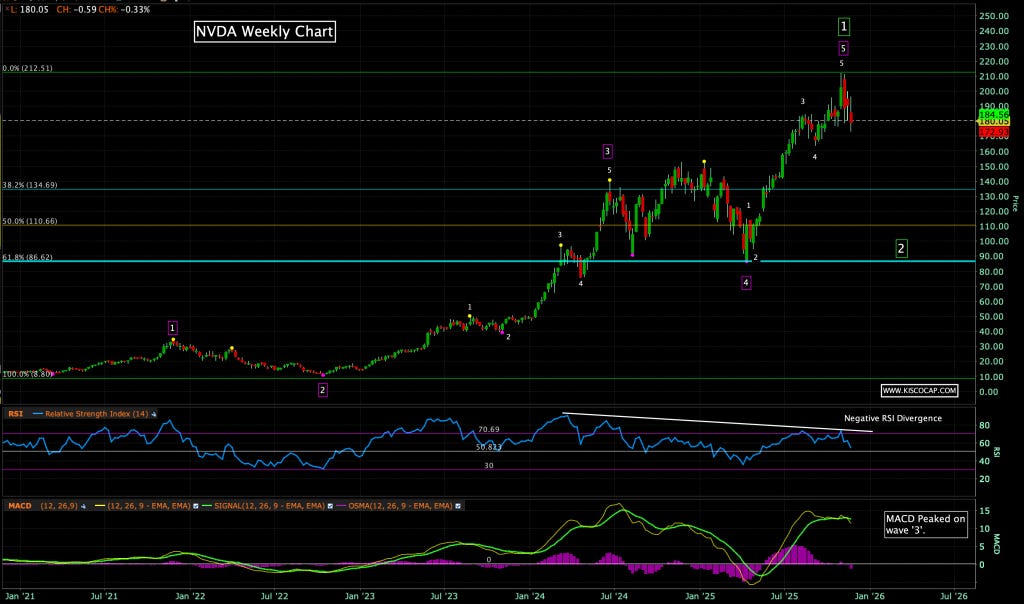Toggle the (12, 26, 9 - EMA, EMA) checkbox
This screenshot has height=604, width=1024.
(195, 505)
